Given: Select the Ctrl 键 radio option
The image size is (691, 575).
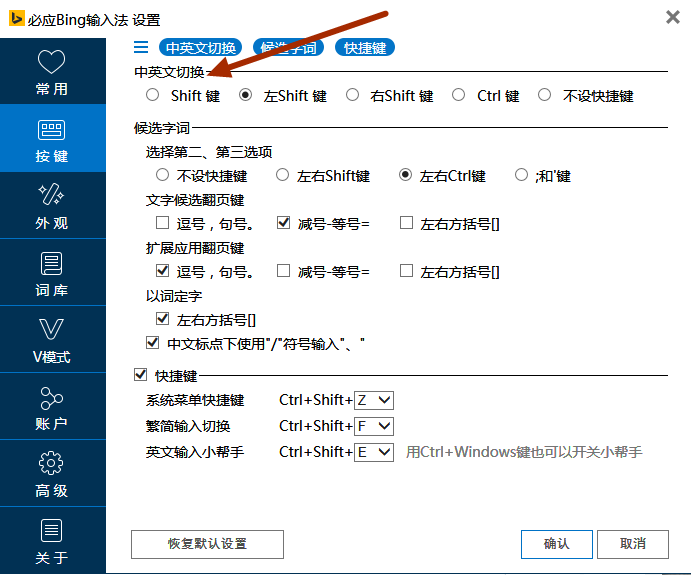Looking at the screenshot, I should point(458,95).
